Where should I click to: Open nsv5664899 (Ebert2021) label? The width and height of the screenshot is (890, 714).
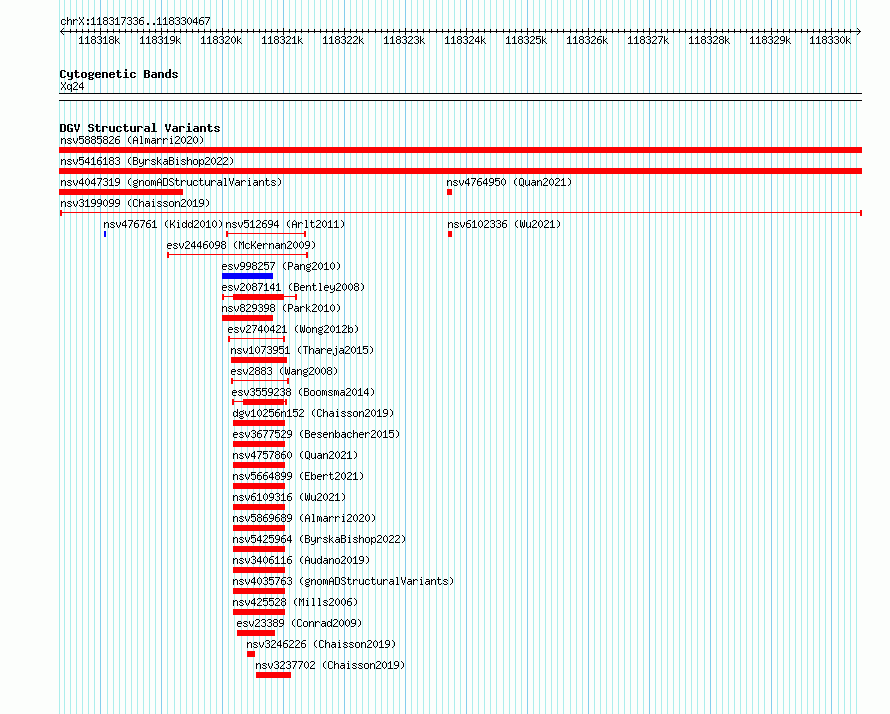[x=298, y=476]
